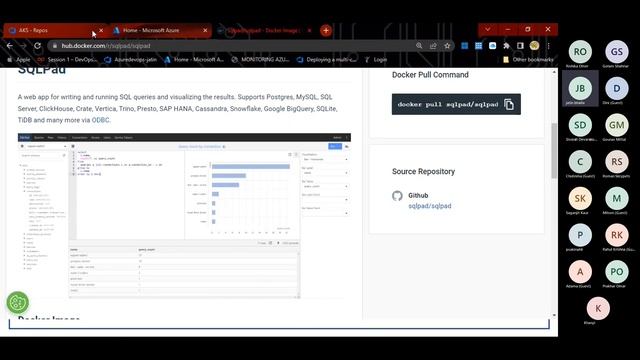The image size is (640, 360).
Task: Click the zoom magnifier icon in address bar
Action: pos(419,46)
